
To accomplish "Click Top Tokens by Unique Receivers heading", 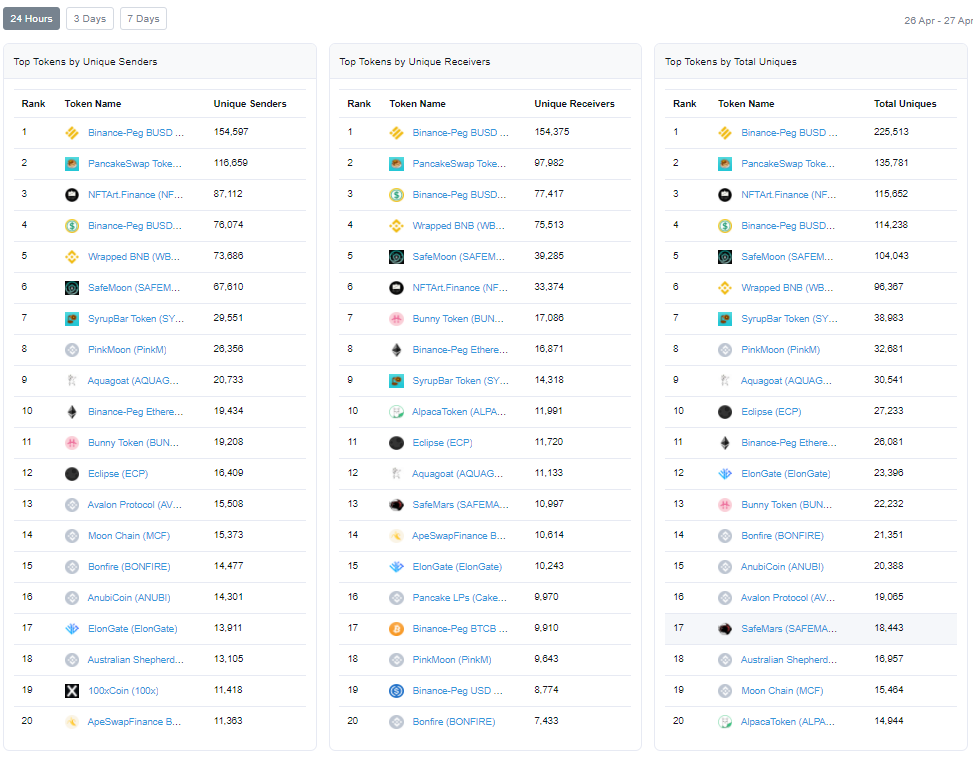I will tap(415, 62).
